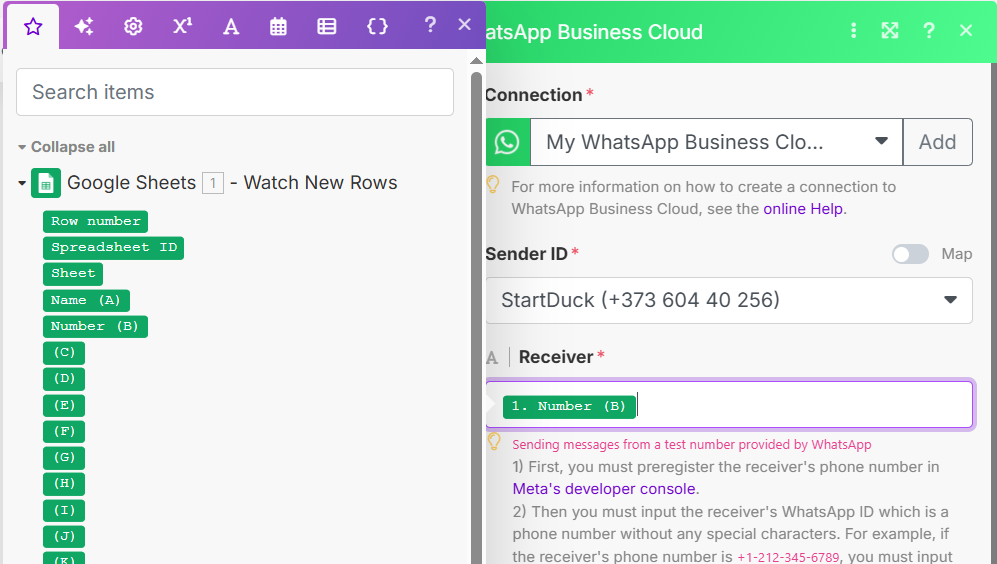Open the AI sparkle functions tab

(84, 27)
